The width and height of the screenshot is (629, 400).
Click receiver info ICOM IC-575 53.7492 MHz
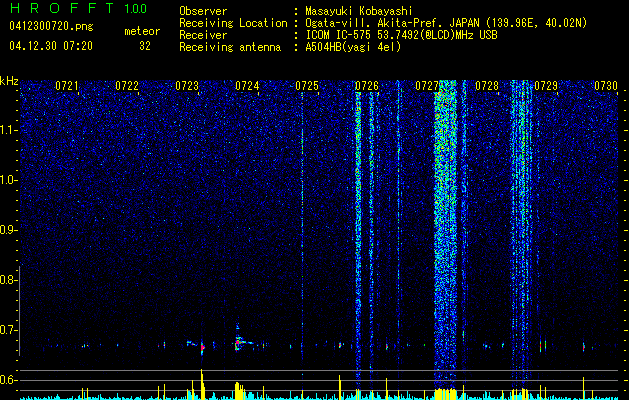(401, 35)
